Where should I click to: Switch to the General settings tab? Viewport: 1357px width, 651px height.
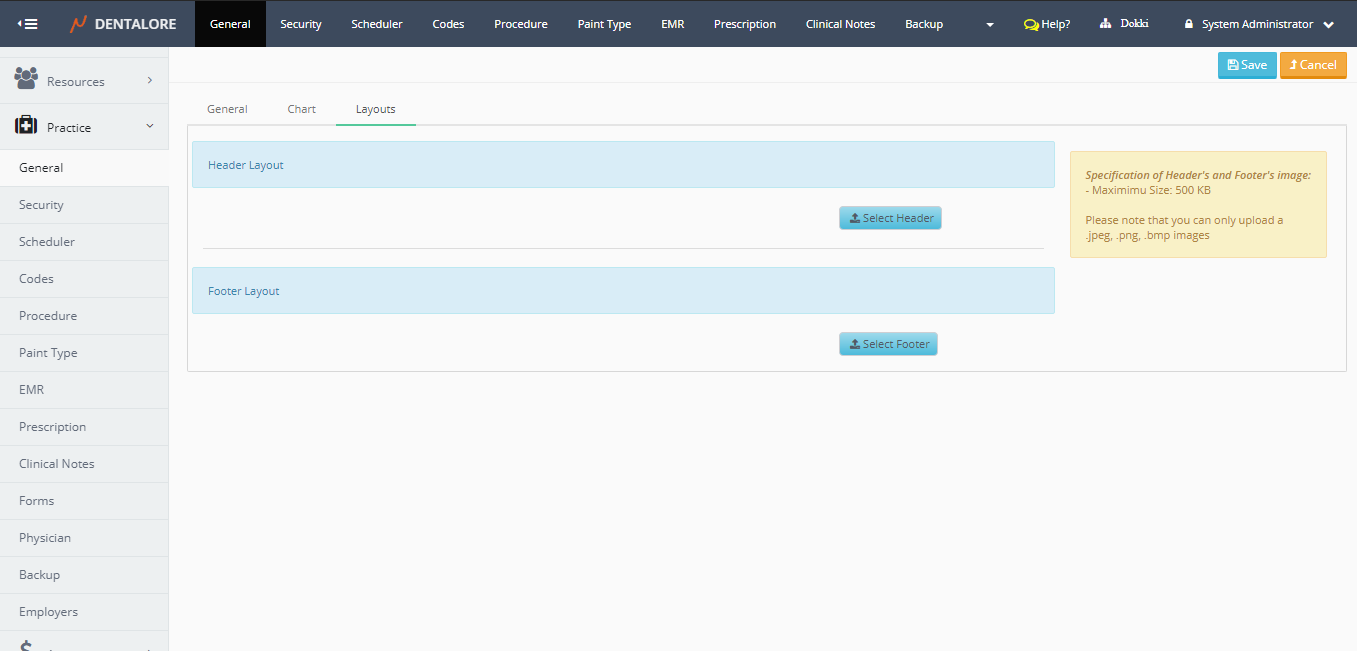227,109
